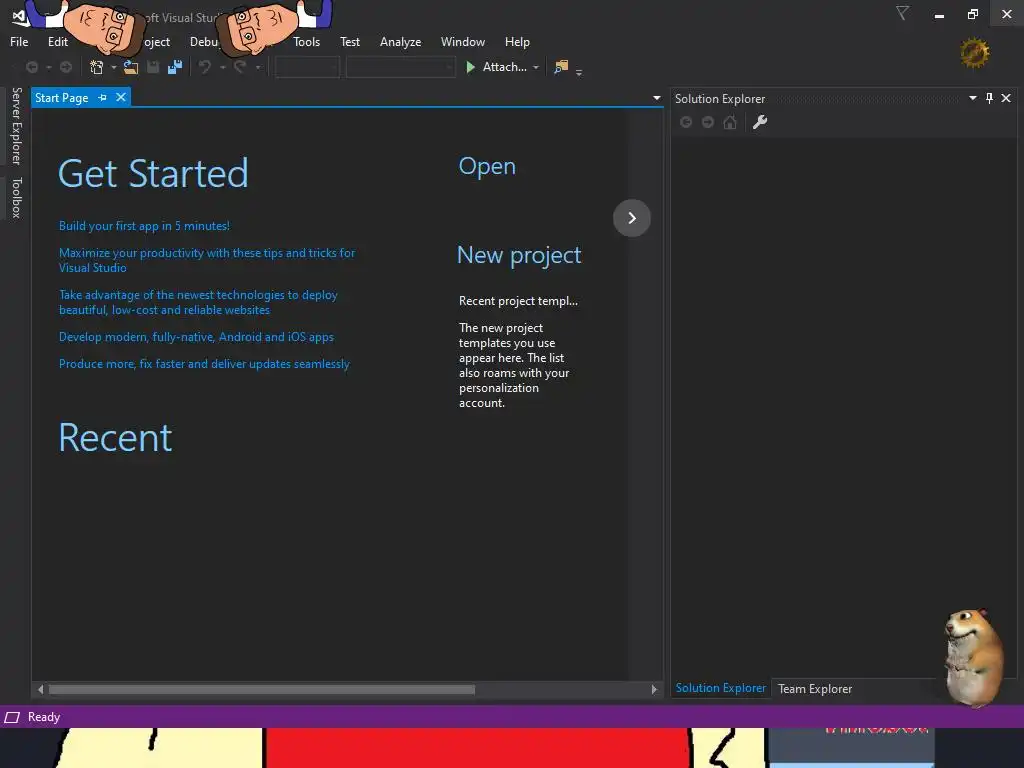Open 'Build your first app in 5 minutes!' link
This screenshot has height=768, width=1024.
click(x=144, y=226)
